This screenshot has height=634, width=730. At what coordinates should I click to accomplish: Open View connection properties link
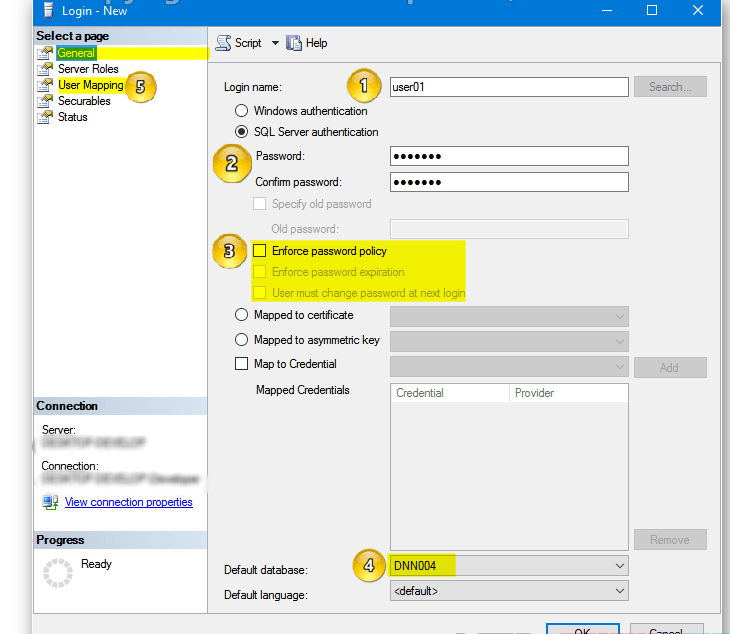(x=128, y=502)
